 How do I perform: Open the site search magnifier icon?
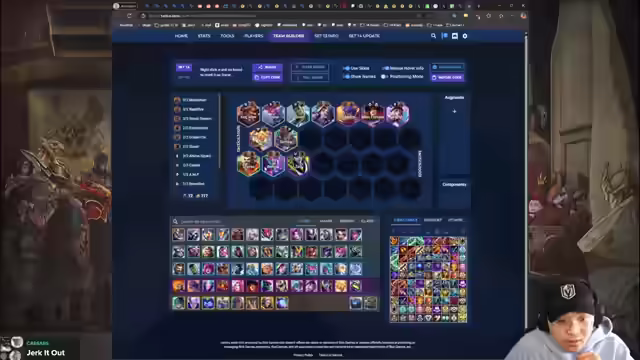(x=433, y=36)
